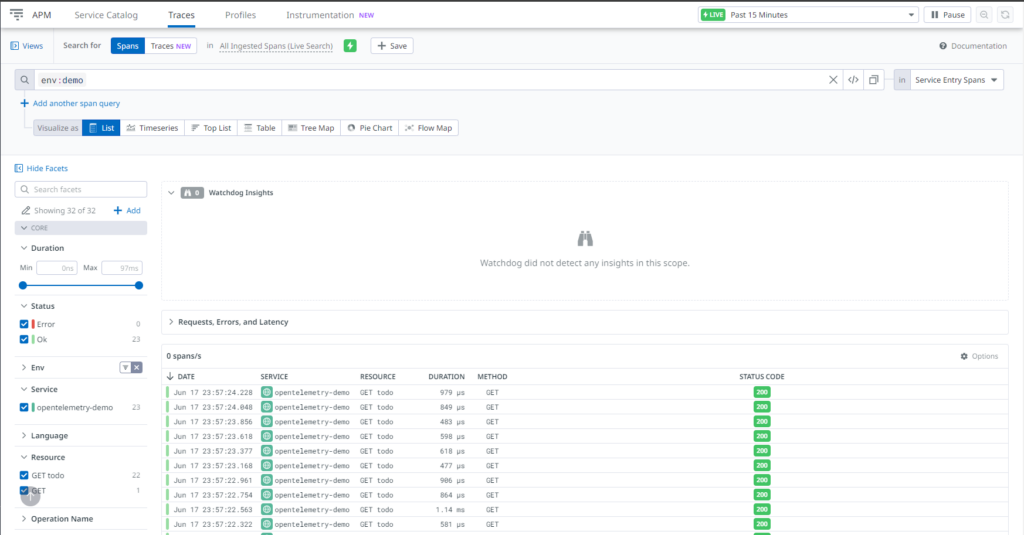The image size is (1024, 535).
Task: Click the copy query icon
Action: [873, 80]
